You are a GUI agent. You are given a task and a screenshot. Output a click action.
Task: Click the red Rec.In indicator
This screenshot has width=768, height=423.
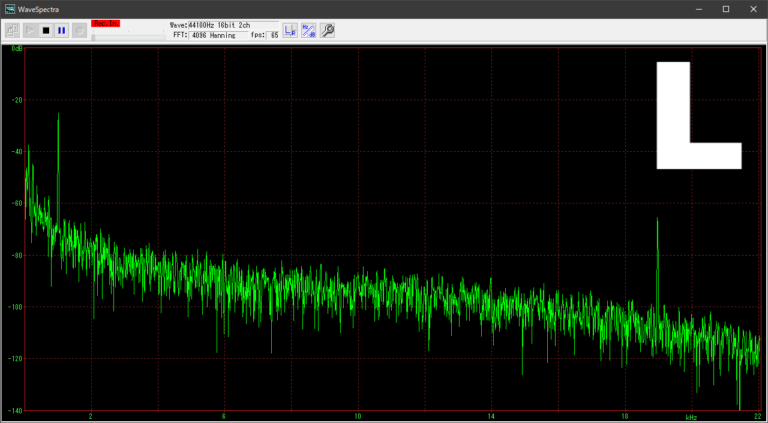104,22
